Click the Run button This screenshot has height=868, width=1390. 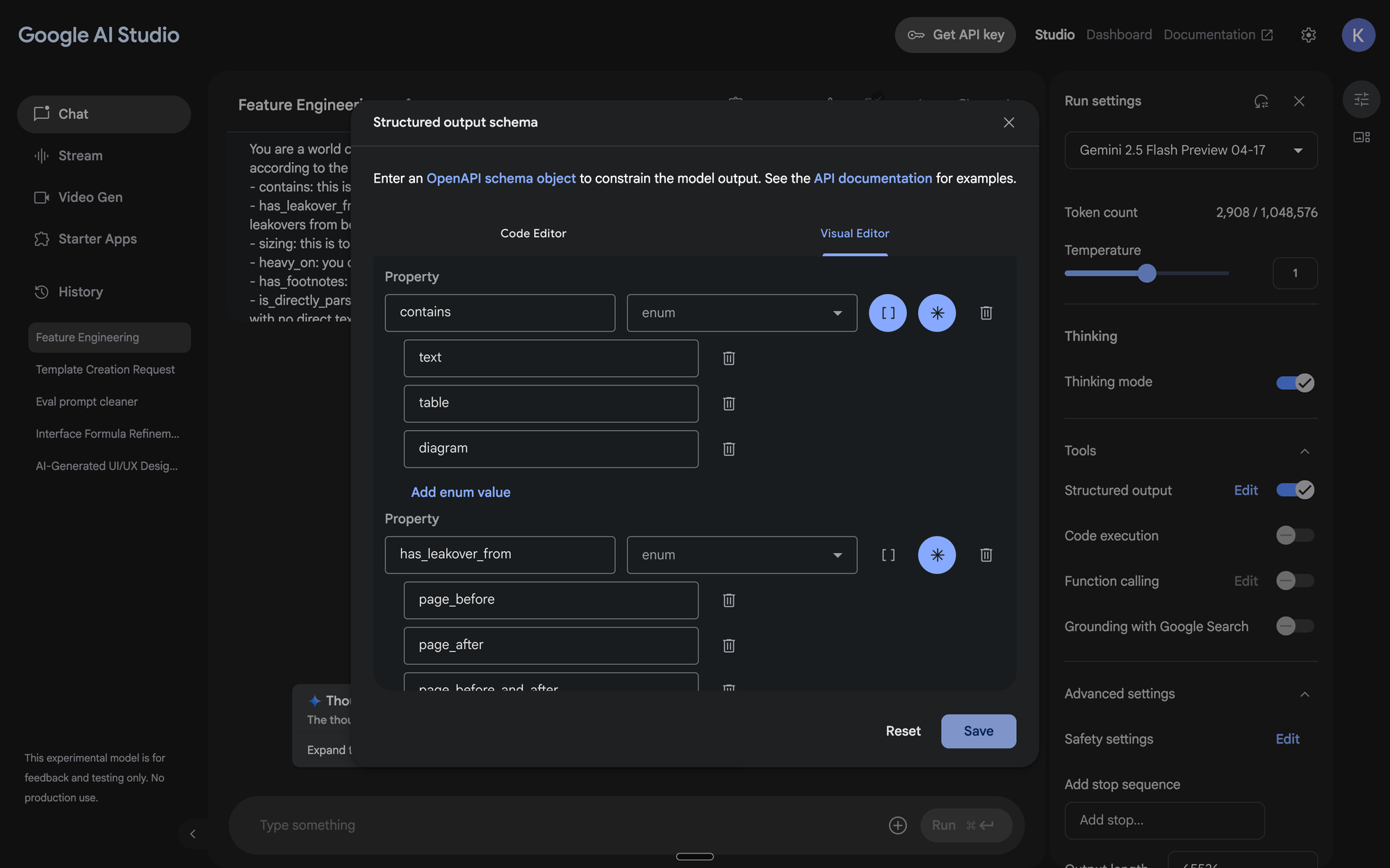pos(965,825)
